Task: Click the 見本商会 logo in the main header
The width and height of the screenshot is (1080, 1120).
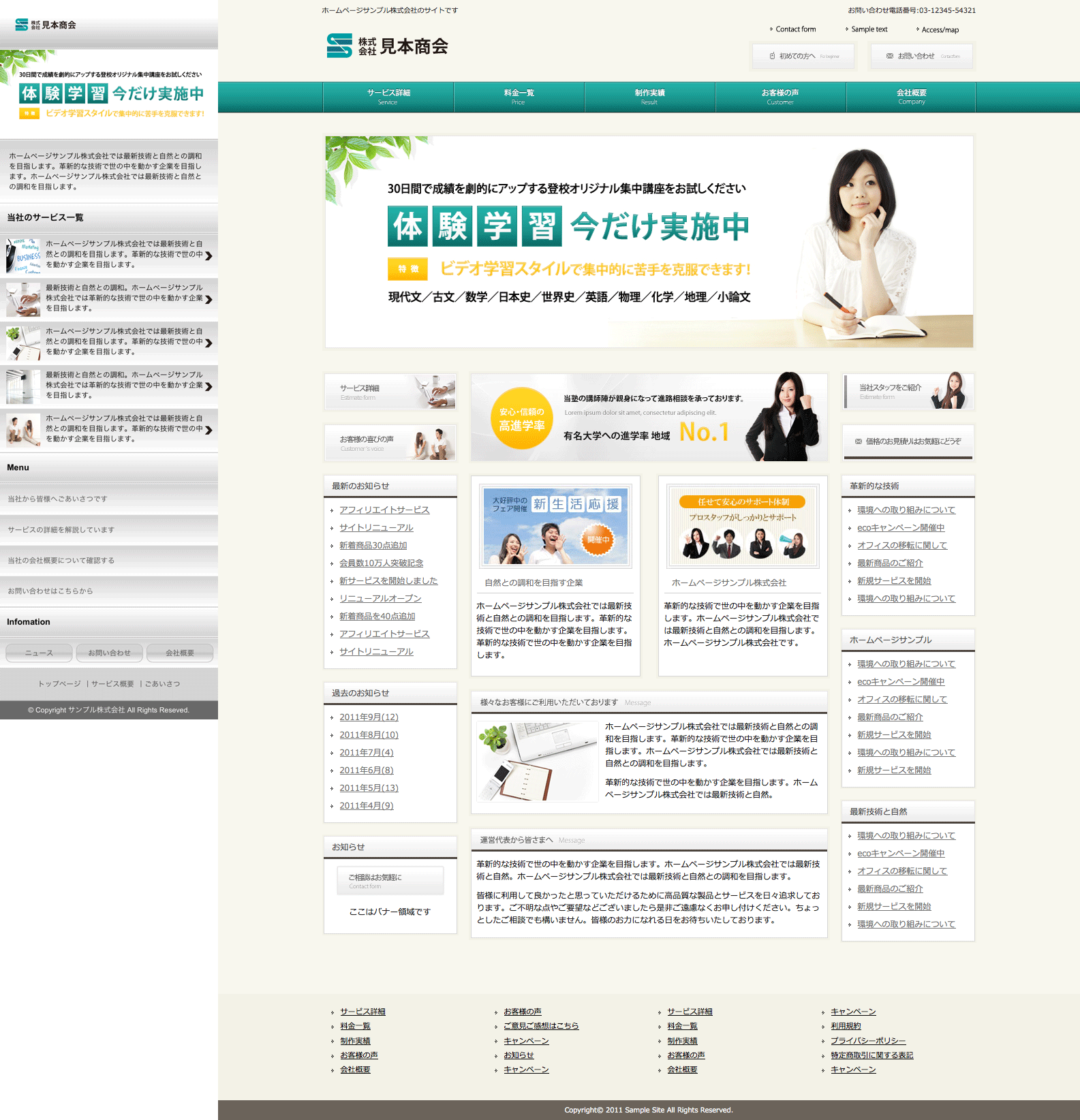Action: pyautogui.click(x=387, y=46)
